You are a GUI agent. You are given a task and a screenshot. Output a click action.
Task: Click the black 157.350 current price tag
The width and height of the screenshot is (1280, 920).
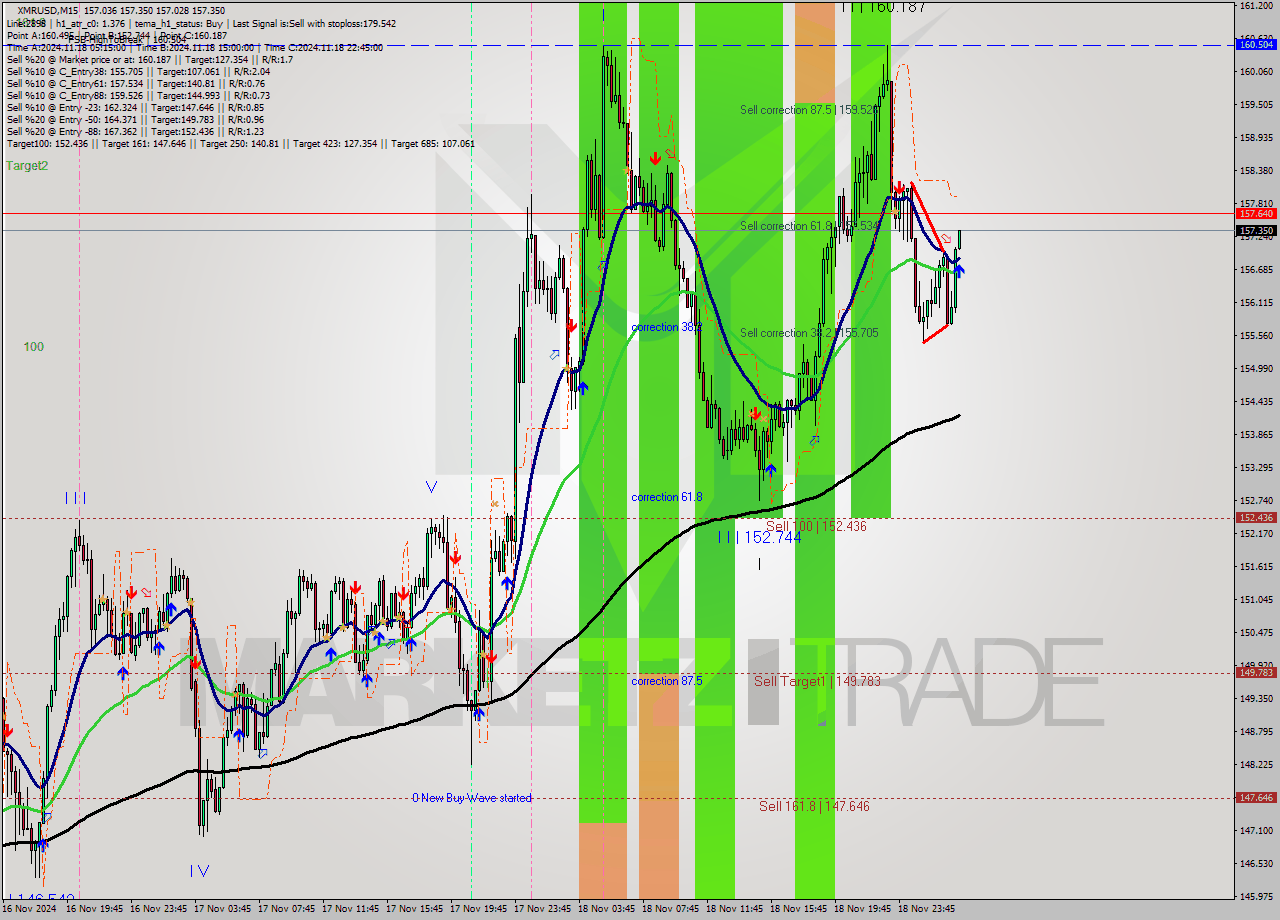1256,230
